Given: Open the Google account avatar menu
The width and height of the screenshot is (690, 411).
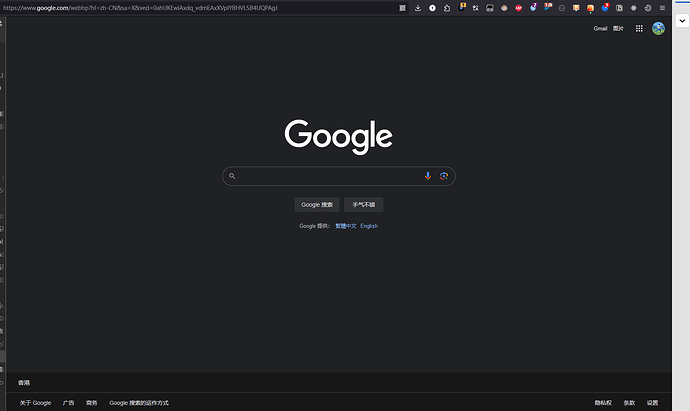Looking at the screenshot, I should click(658, 28).
